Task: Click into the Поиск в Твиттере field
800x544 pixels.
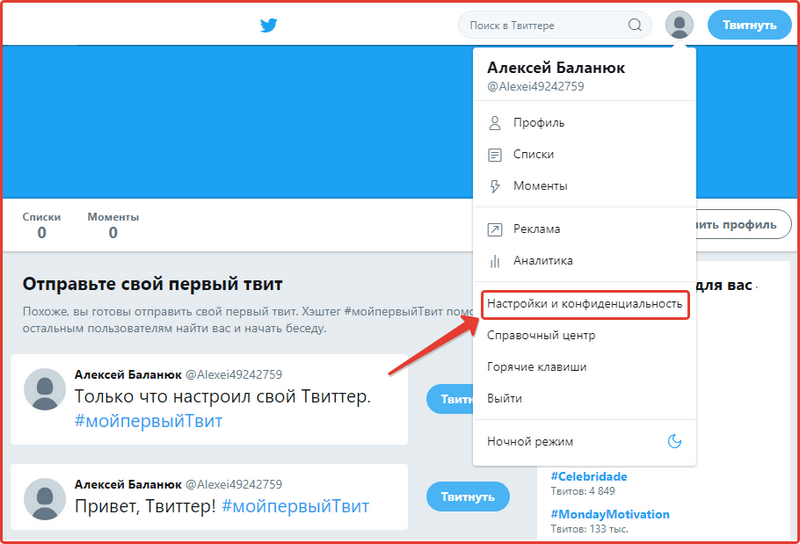Action: [x=546, y=25]
